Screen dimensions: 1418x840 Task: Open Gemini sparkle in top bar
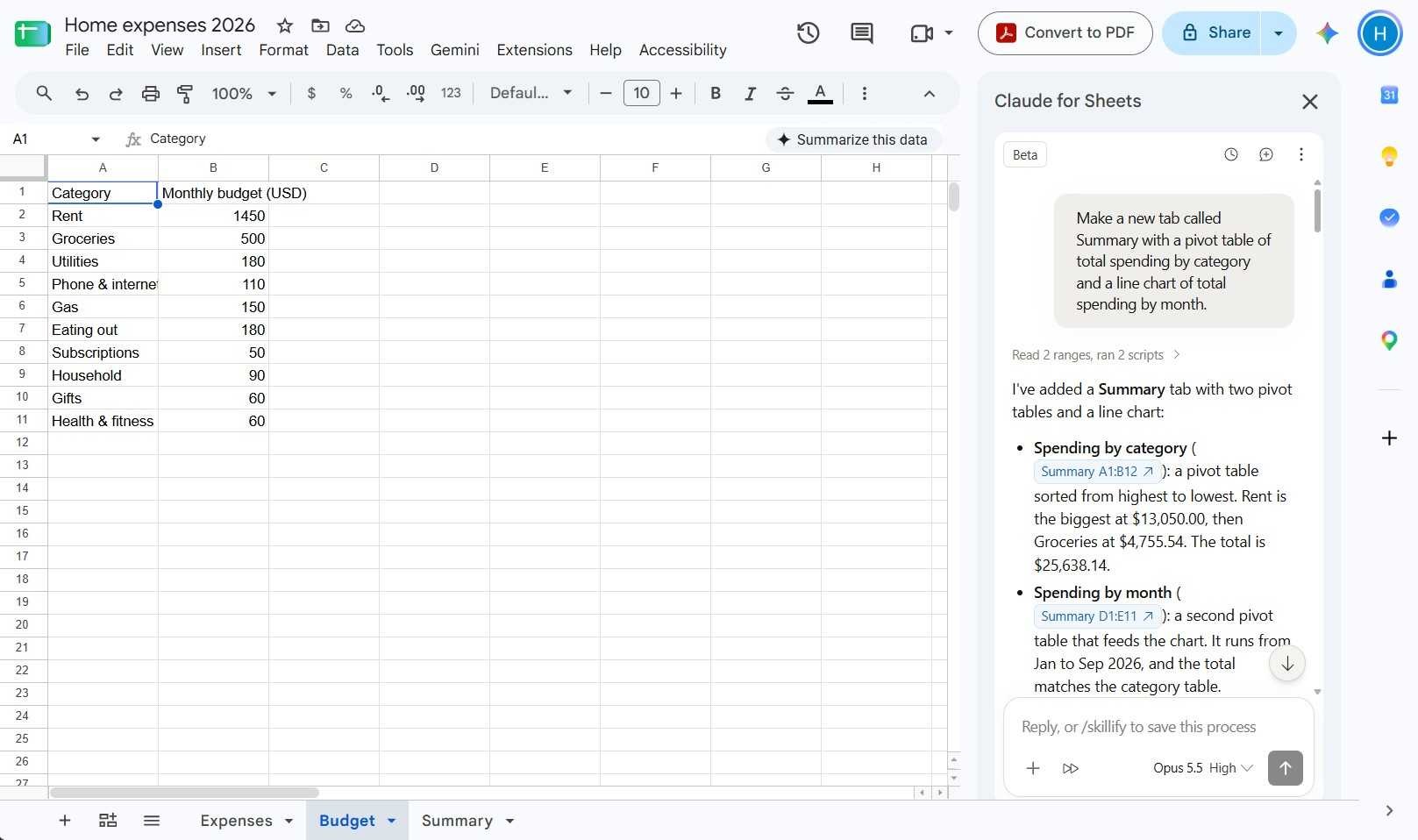click(1327, 33)
